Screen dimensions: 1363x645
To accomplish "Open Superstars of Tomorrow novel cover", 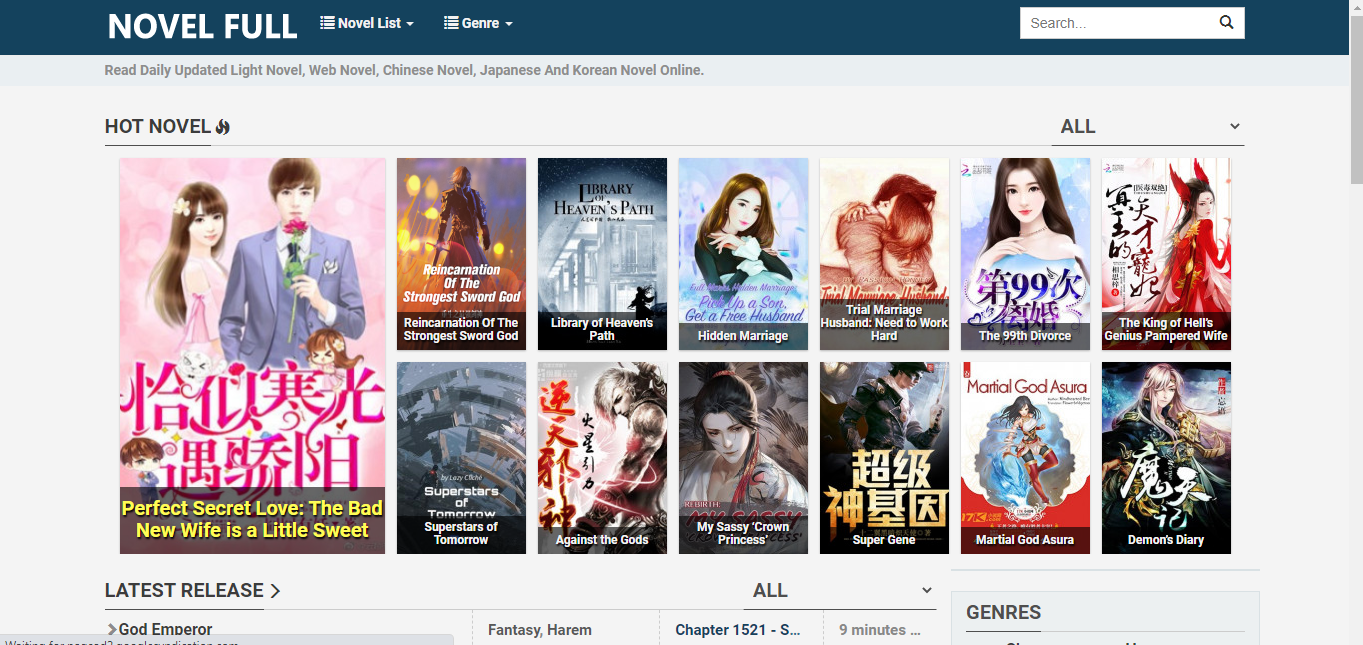I will (x=461, y=458).
